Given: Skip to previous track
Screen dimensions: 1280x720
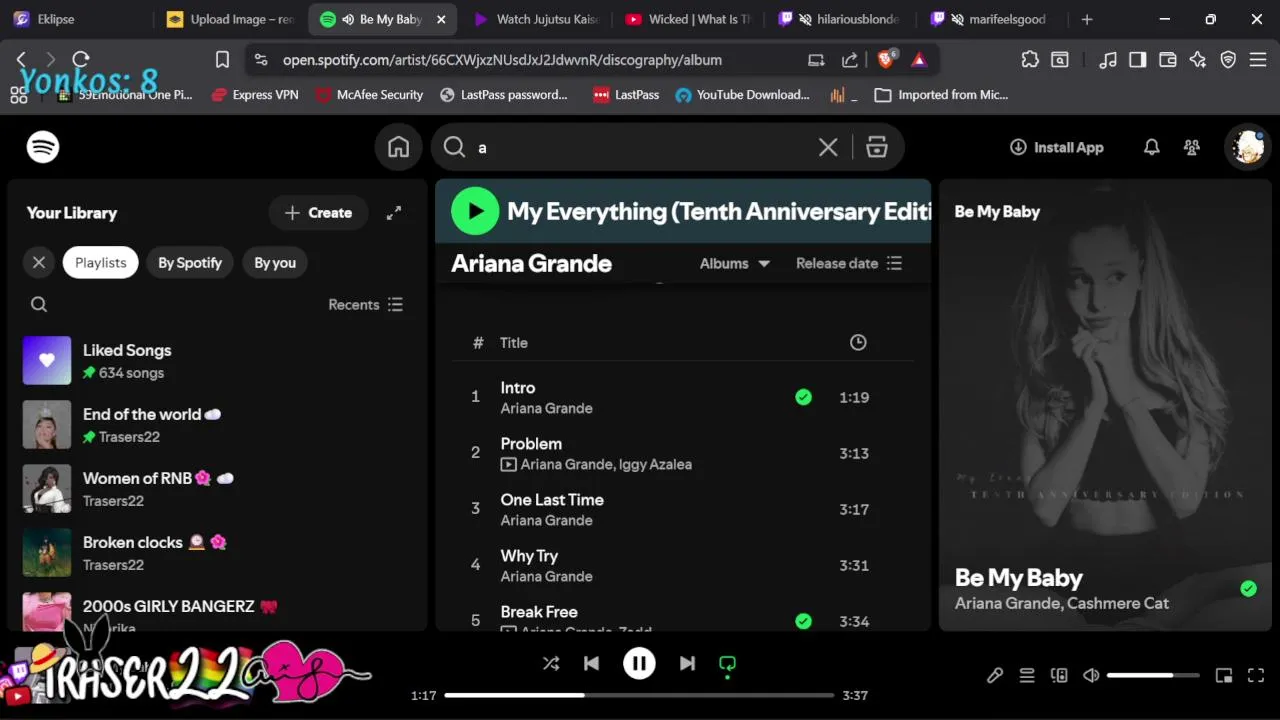Looking at the screenshot, I should tap(591, 663).
